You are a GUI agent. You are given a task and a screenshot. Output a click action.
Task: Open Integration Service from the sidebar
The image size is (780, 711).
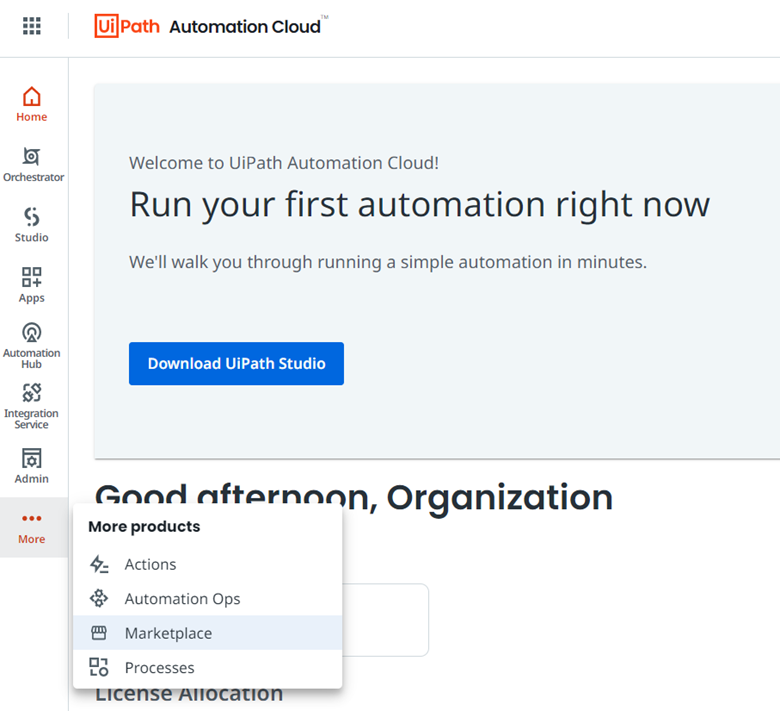click(x=31, y=406)
